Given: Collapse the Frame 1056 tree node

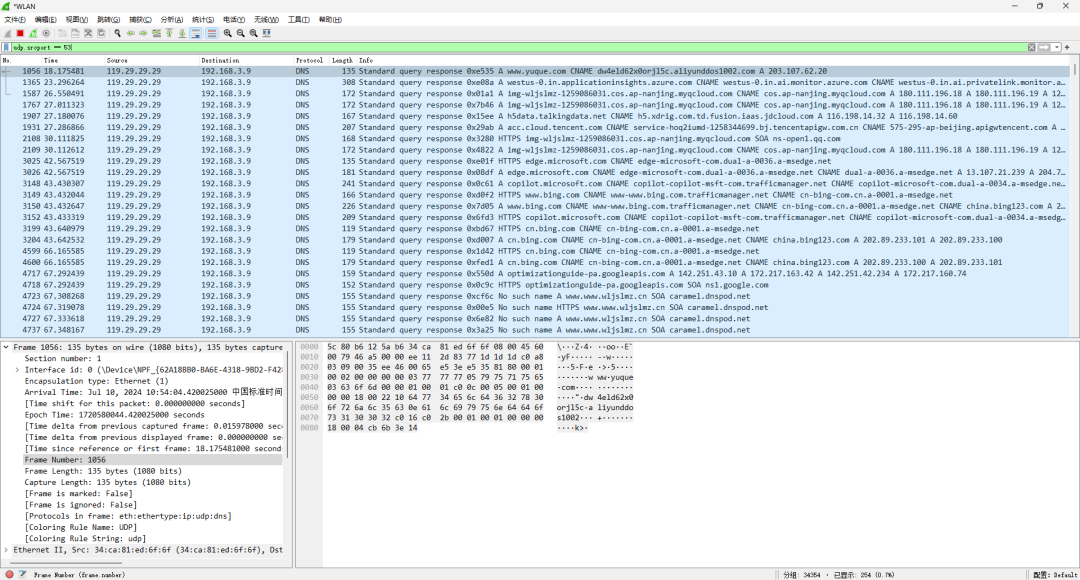Looking at the screenshot, I should pos(6,348).
